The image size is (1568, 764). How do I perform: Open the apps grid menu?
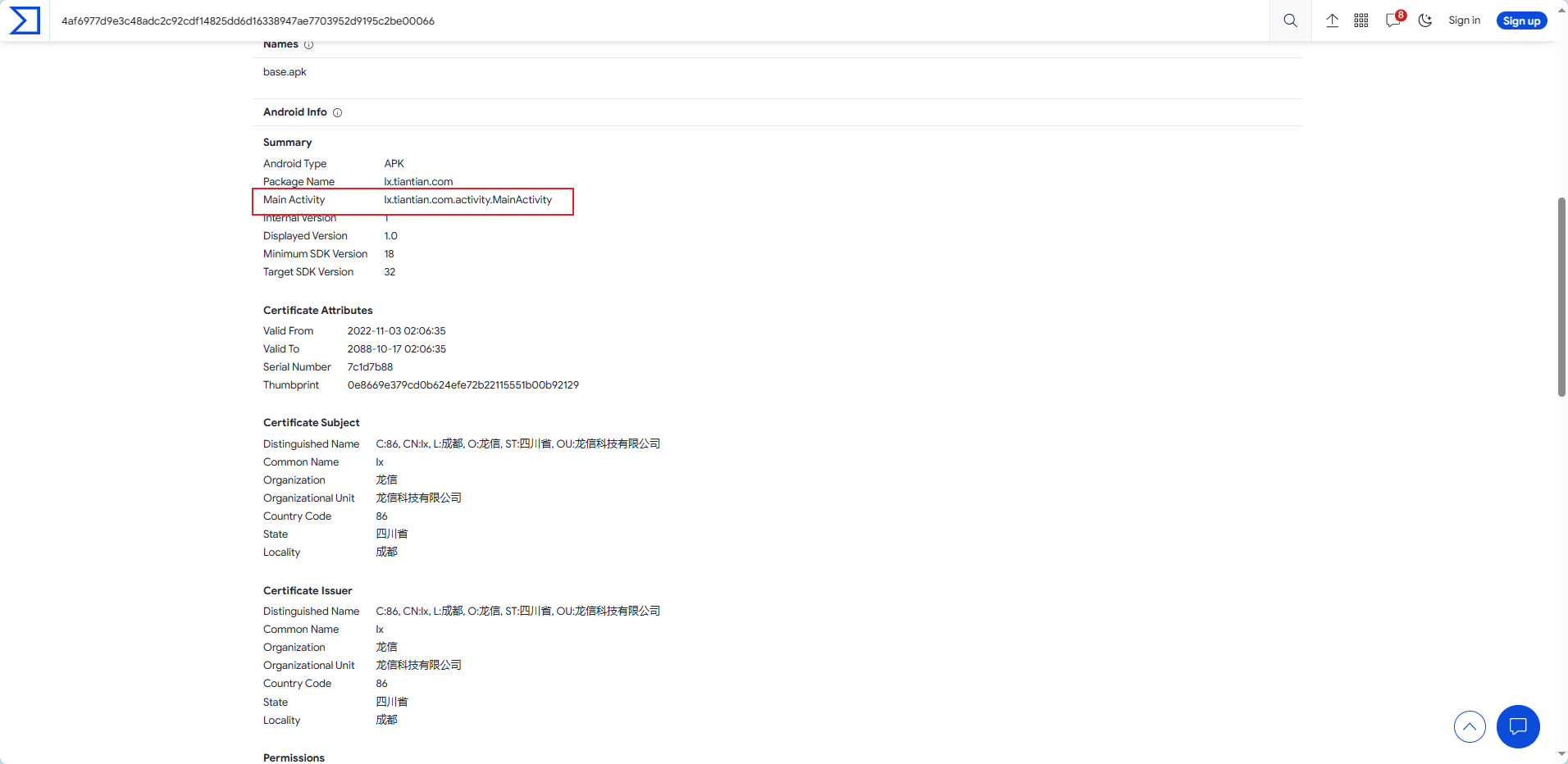click(1361, 20)
